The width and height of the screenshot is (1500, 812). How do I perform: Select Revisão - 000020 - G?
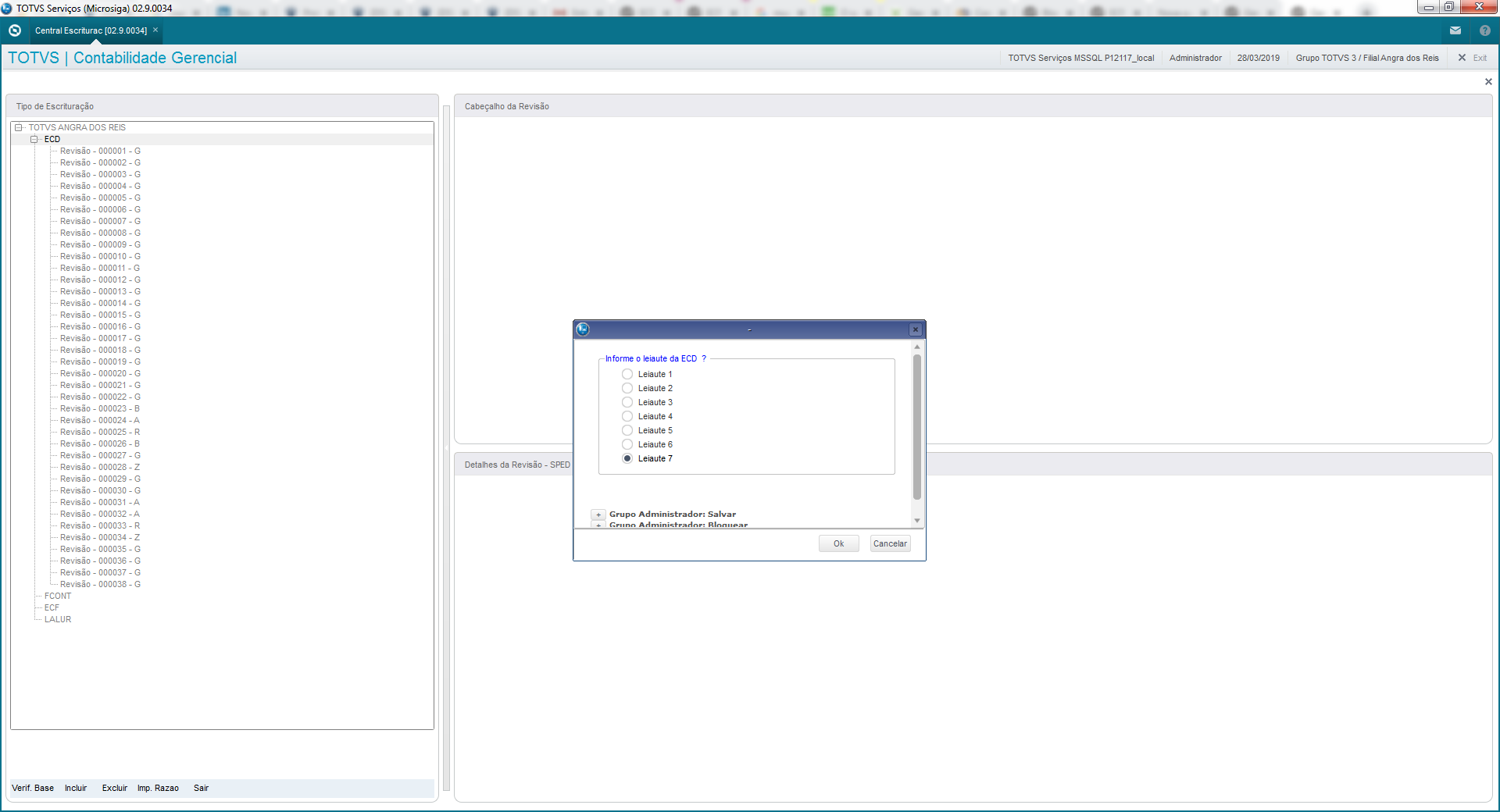100,373
